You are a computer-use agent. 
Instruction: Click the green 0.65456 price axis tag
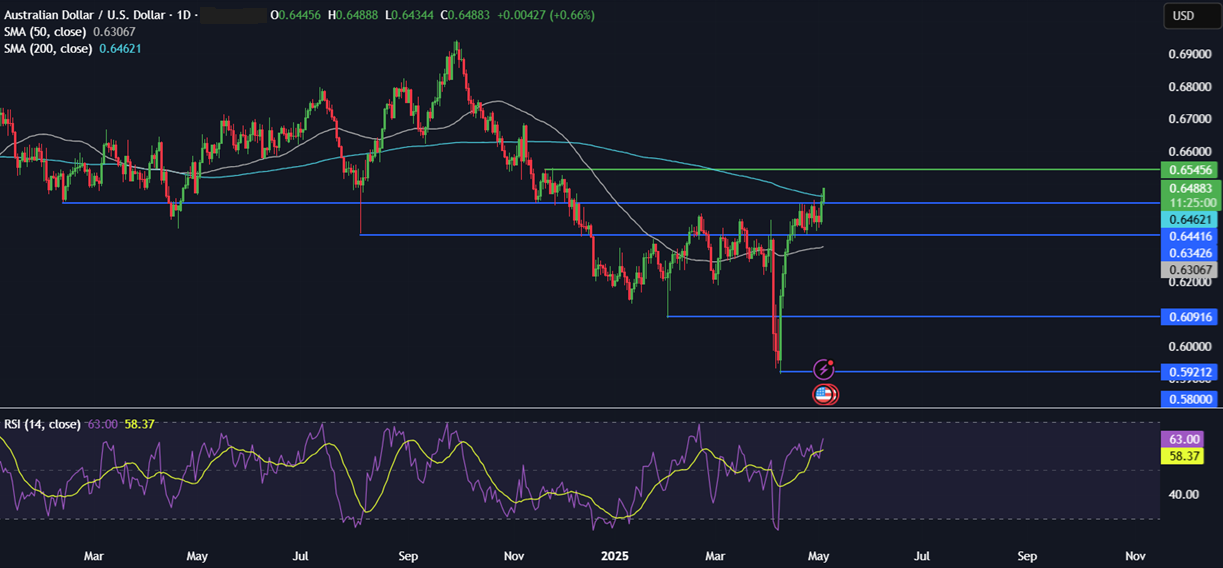pyautogui.click(x=1189, y=169)
